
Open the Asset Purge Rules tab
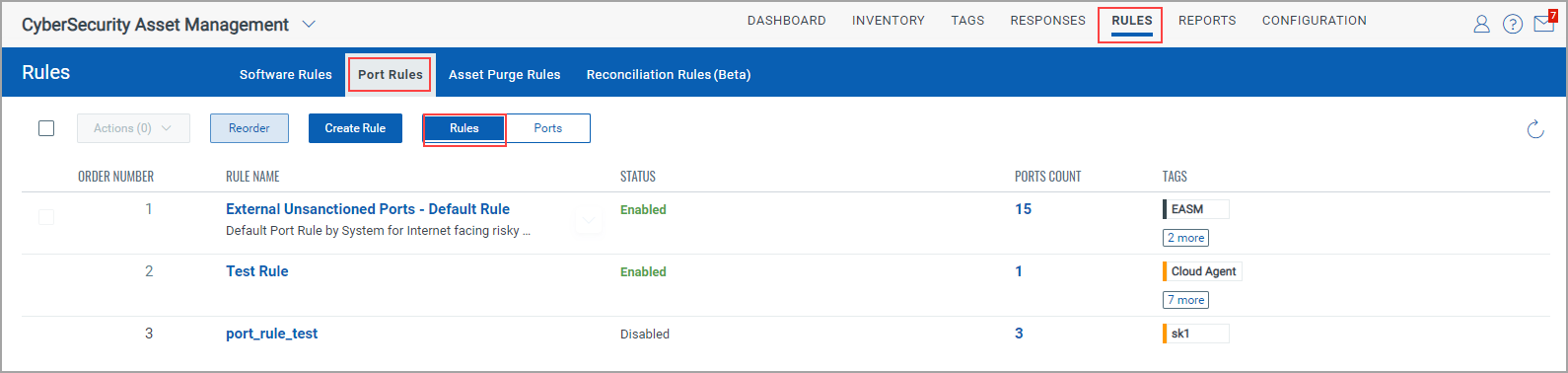[x=504, y=75]
